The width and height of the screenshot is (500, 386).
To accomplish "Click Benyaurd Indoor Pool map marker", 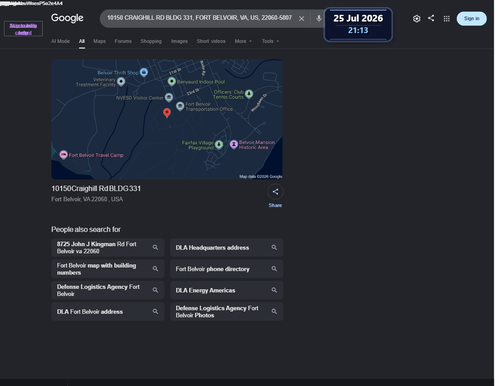I will click(172, 81).
